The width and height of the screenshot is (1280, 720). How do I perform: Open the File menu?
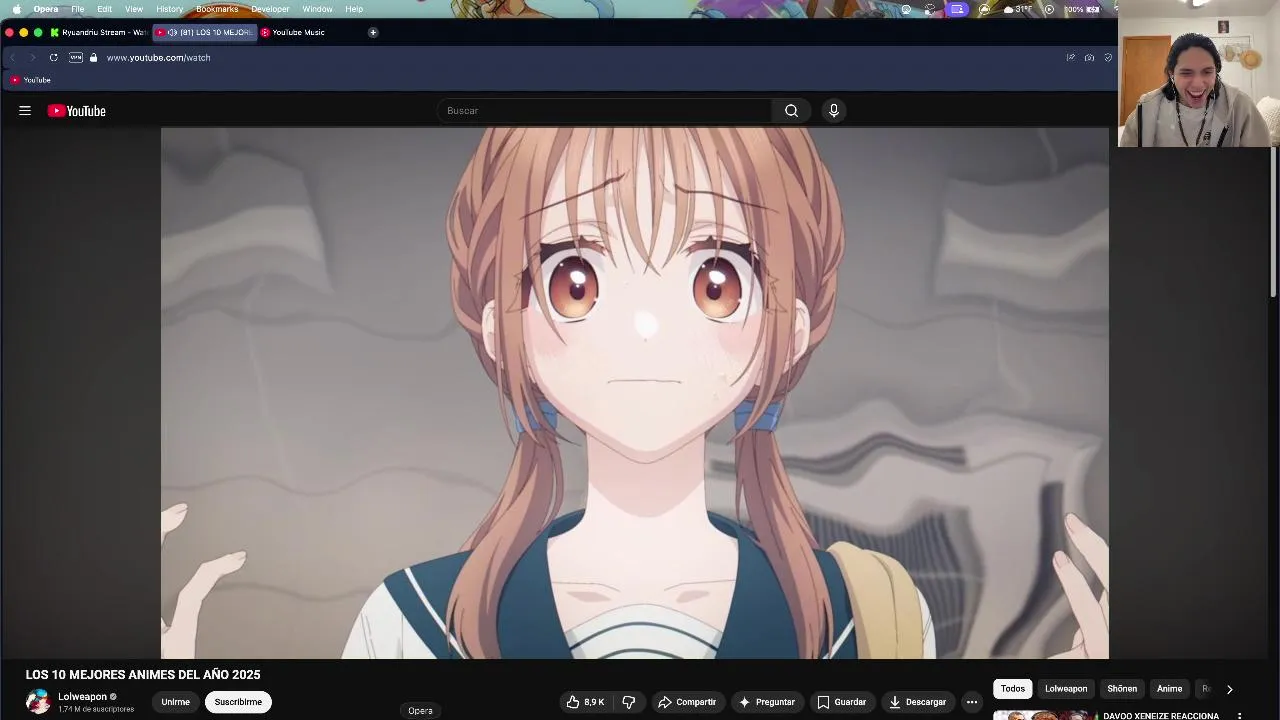[77, 9]
